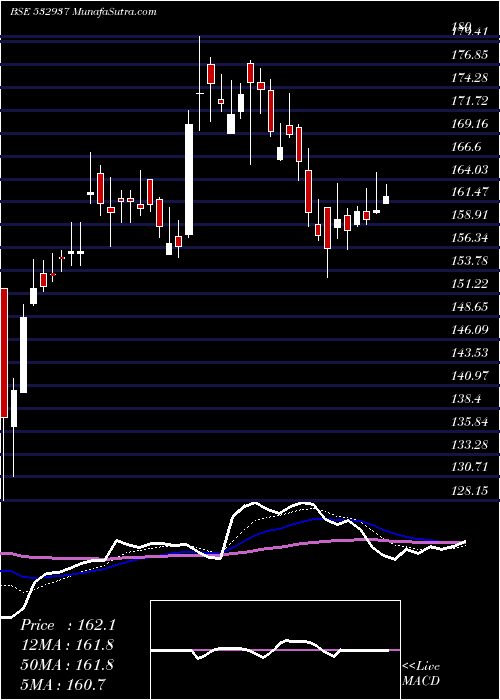Viewport: 500px width, 700px height.
Task: Select the 143.53 price axis label
Action: click(x=469, y=353)
